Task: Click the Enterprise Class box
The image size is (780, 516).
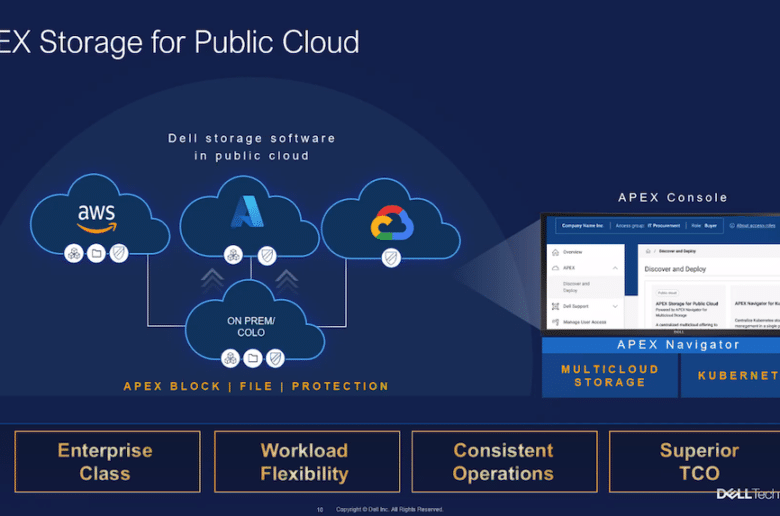Action: [107, 462]
